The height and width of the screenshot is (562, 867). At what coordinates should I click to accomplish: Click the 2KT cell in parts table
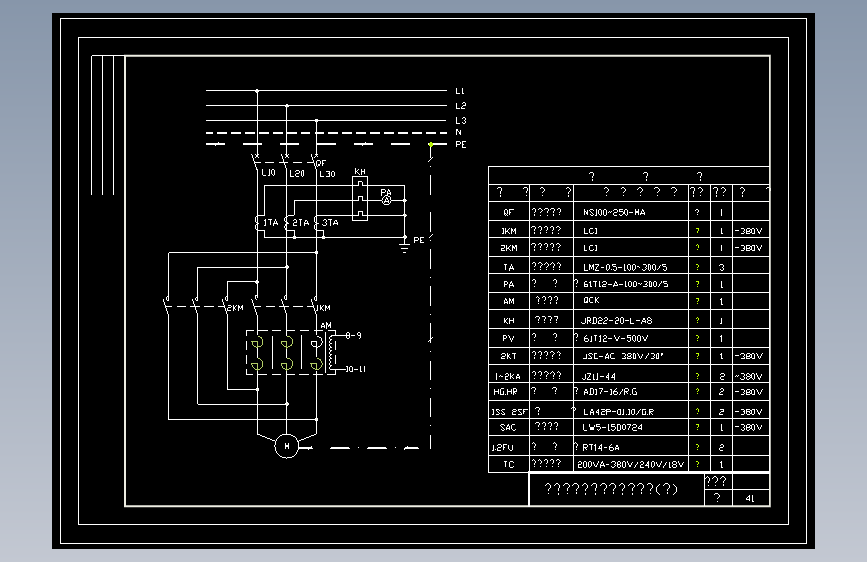pyautogui.click(x=509, y=356)
